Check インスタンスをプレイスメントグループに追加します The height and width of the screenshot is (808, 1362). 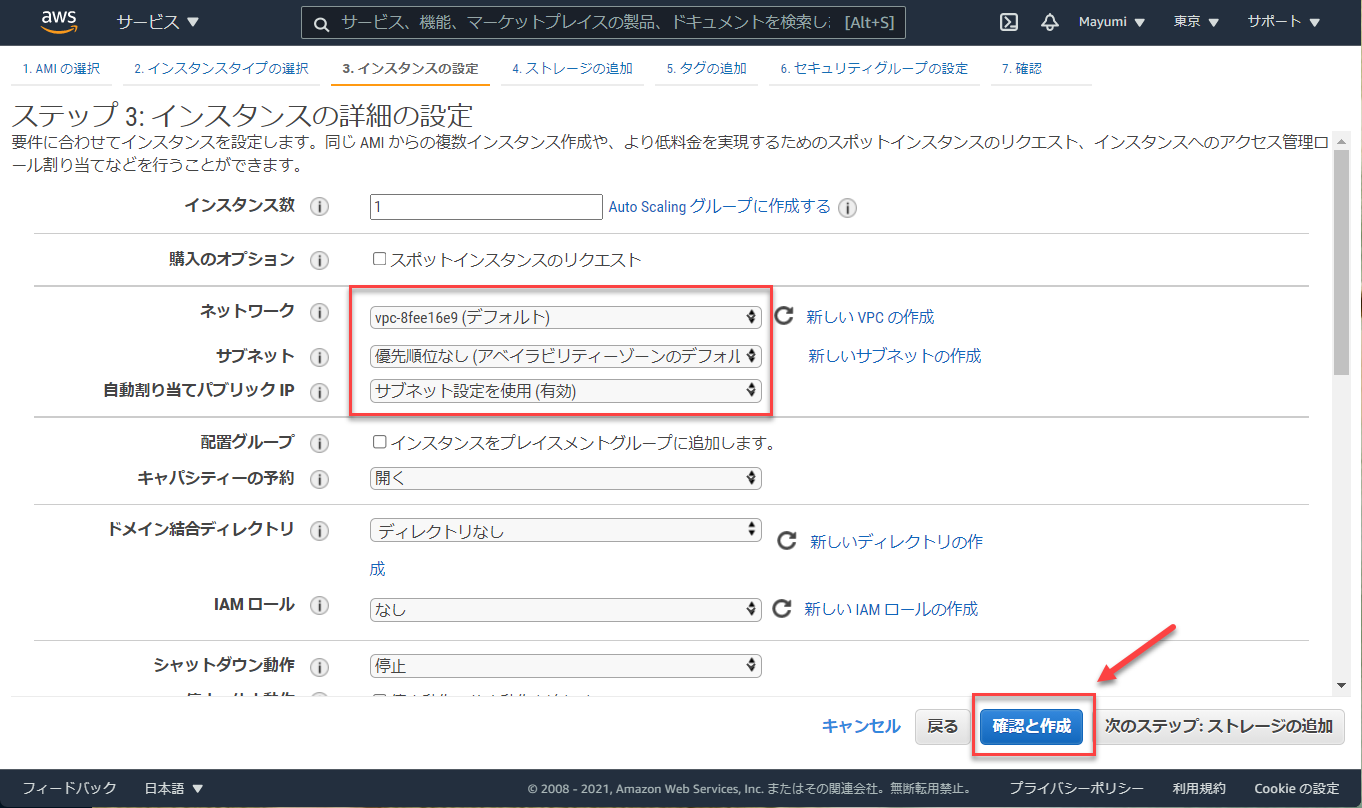(x=379, y=441)
